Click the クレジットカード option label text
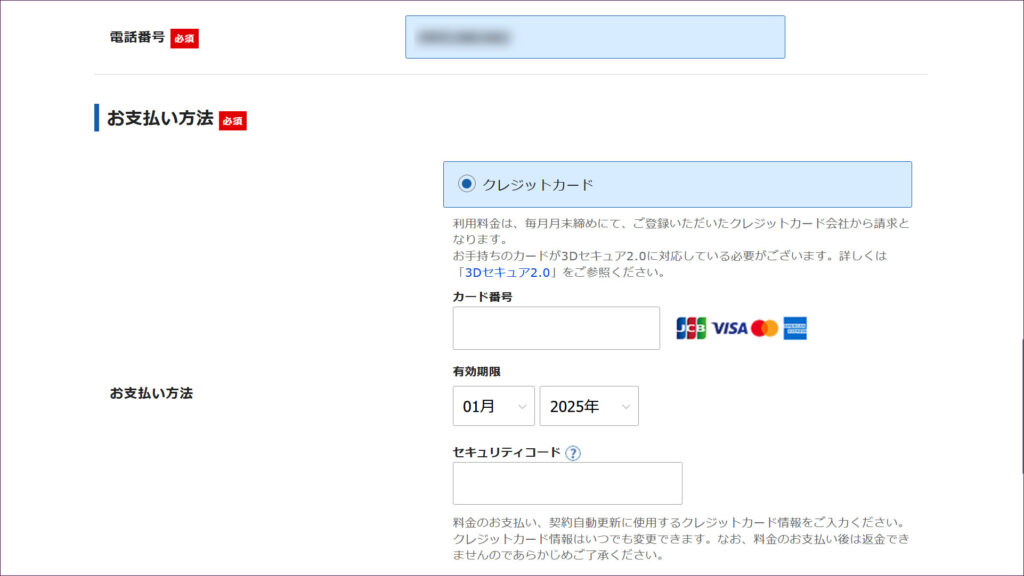This screenshot has height=576, width=1024. click(538, 185)
